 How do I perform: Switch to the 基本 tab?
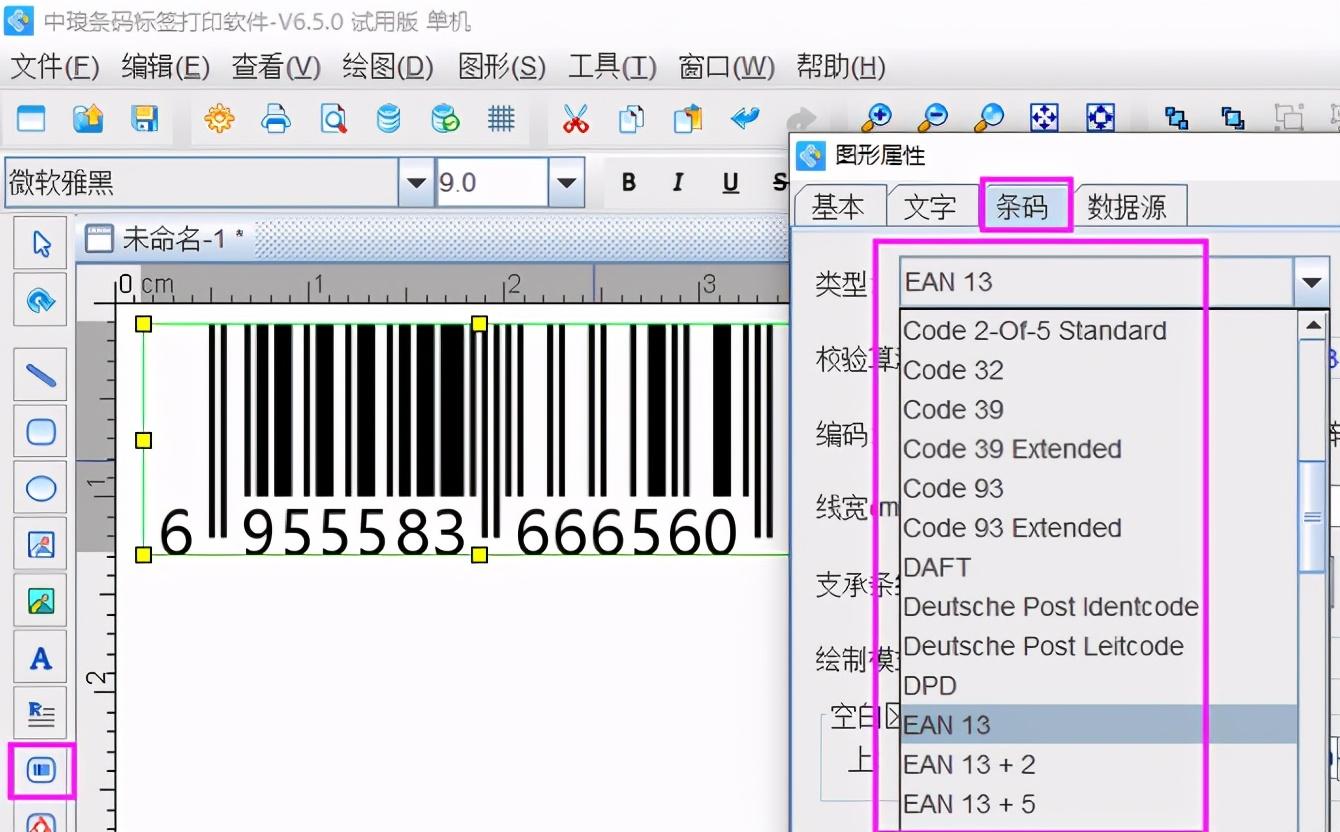pos(838,207)
